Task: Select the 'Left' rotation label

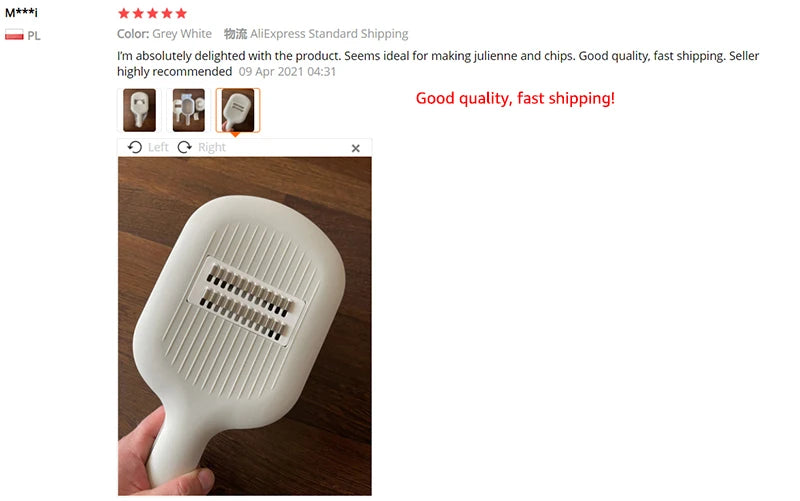Action: 158,147
